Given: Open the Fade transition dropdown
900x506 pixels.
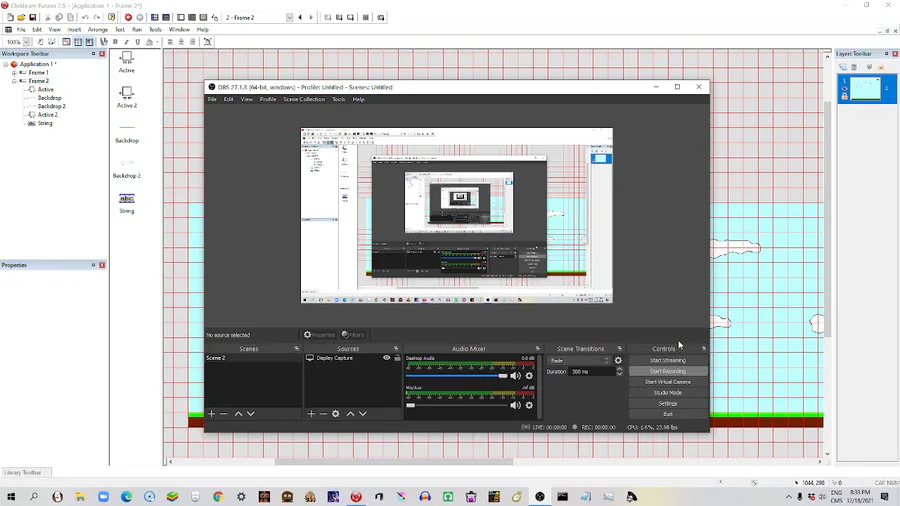Looking at the screenshot, I should coord(579,360).
